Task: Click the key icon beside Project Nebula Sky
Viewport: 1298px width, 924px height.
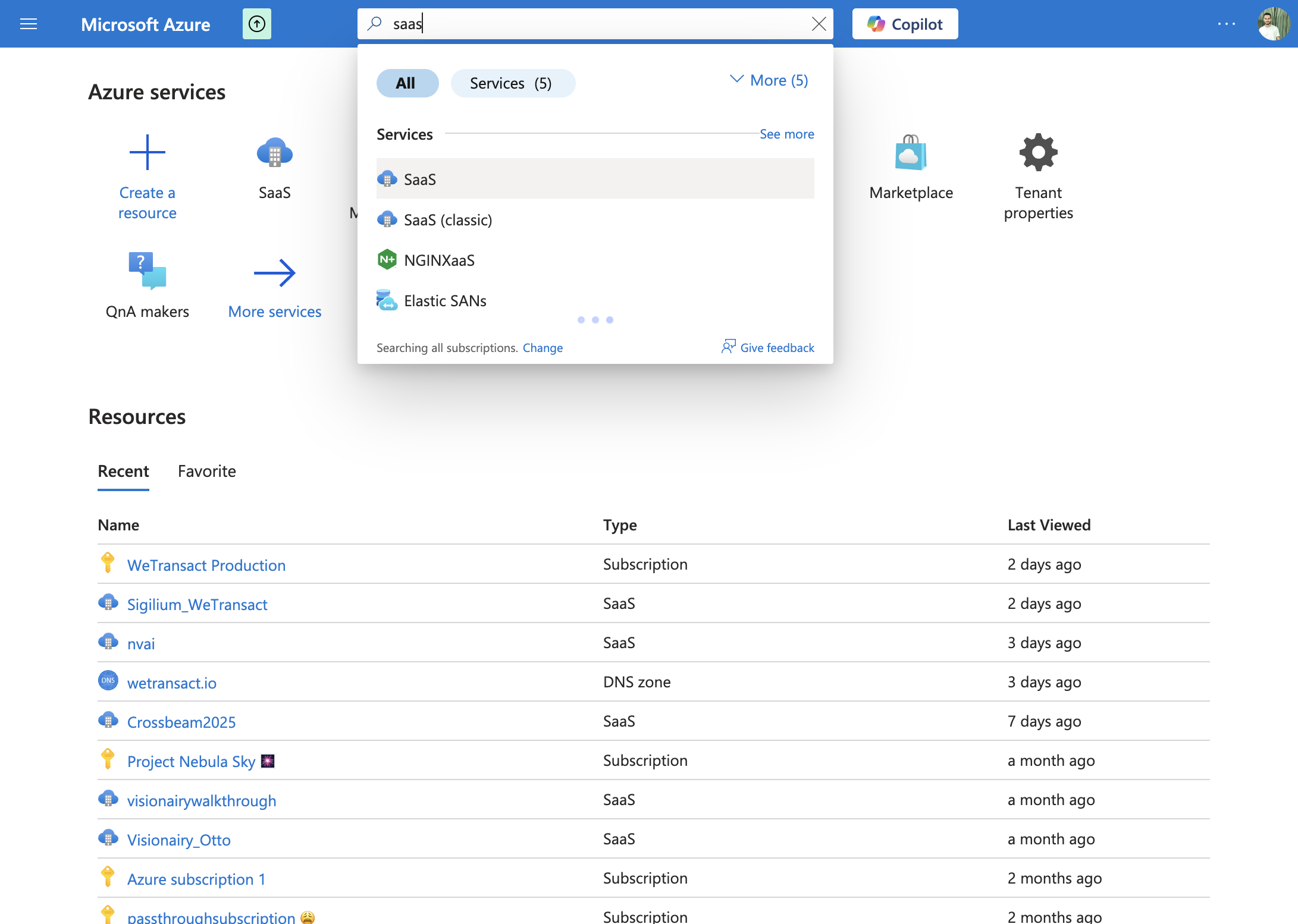Action: click(108, 759)
